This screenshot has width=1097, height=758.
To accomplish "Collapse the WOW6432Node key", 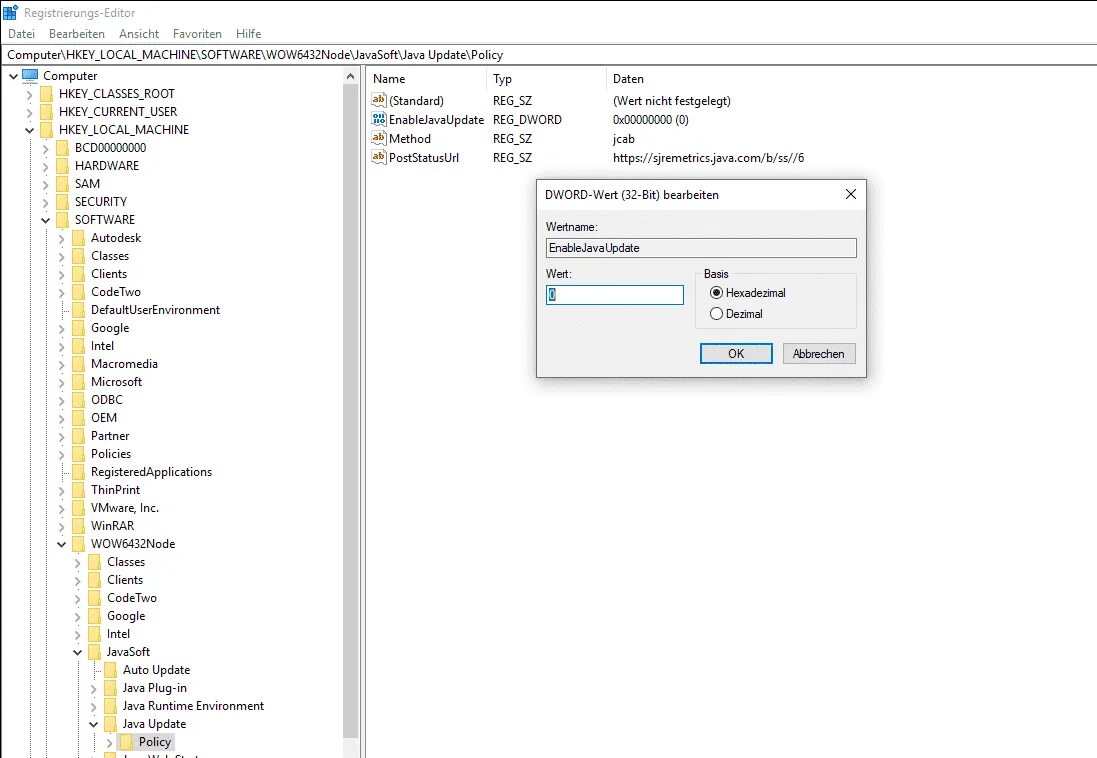I will (x=61, y=544).
